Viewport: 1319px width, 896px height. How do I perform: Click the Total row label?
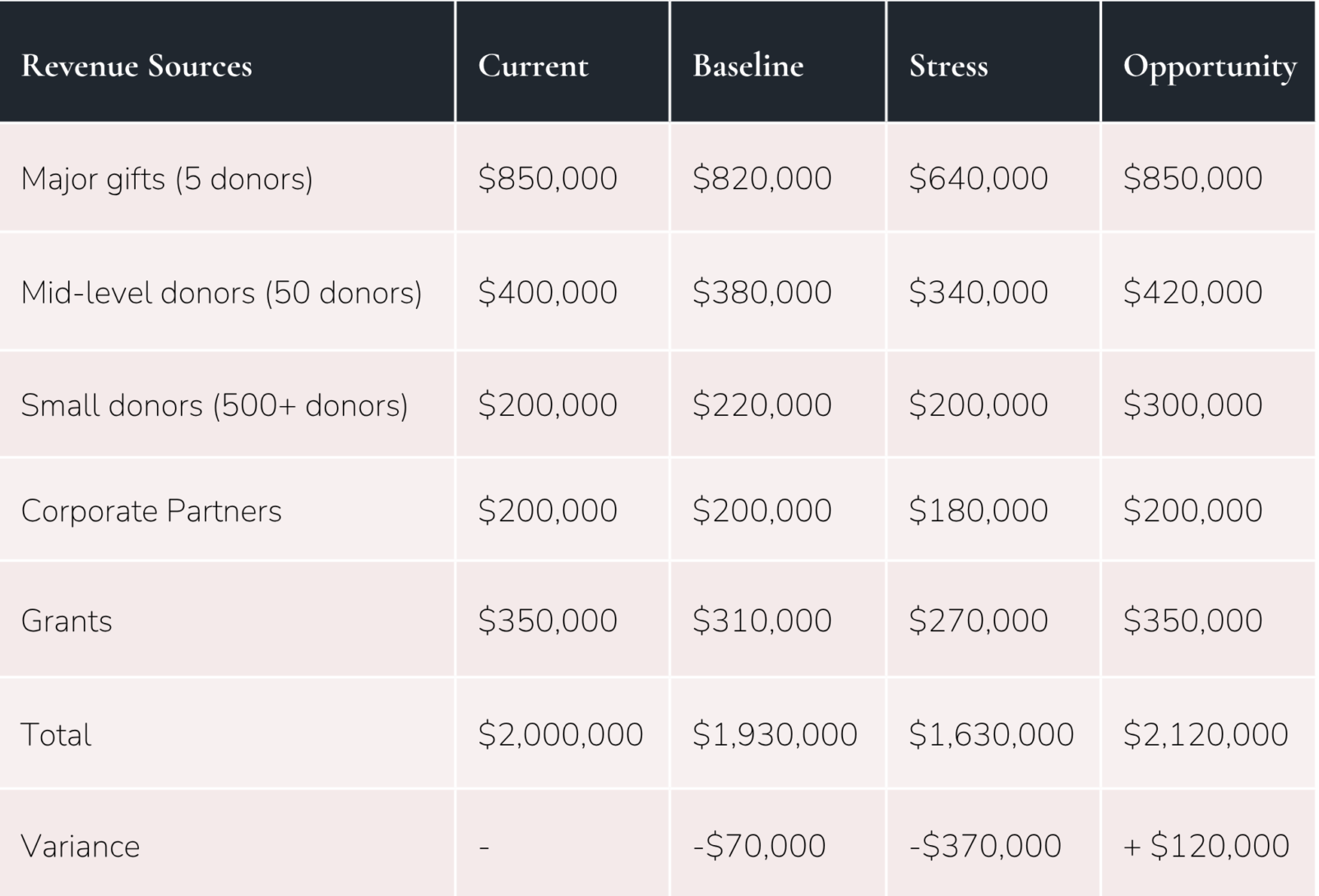(56, 734)
